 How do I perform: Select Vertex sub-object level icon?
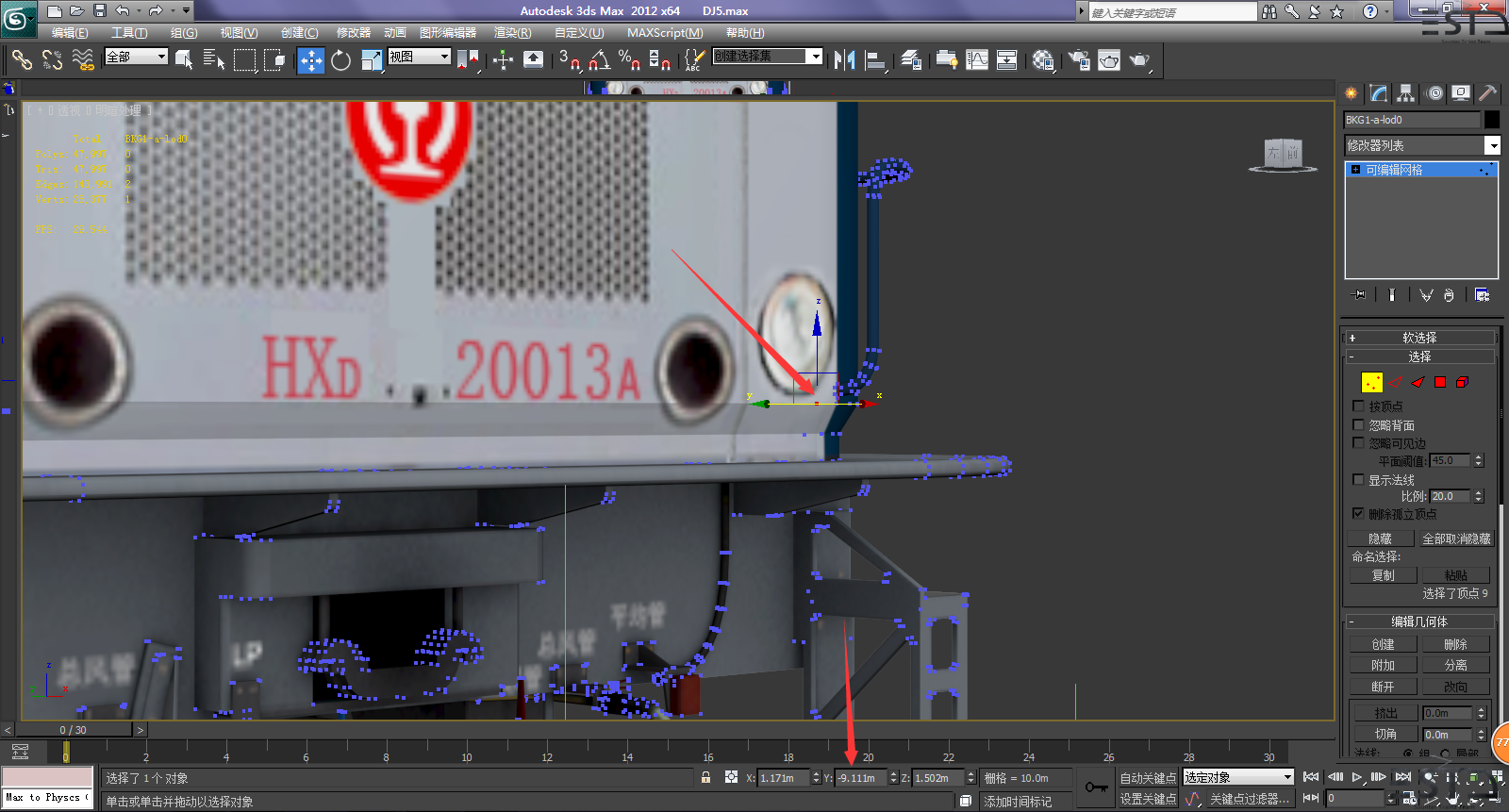coord(1372,382)
